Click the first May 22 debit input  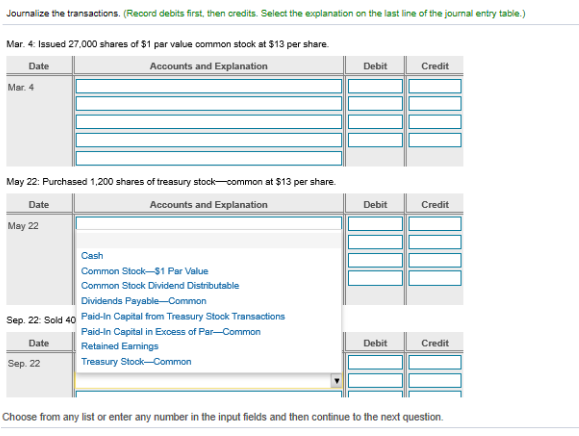point(375,224)
